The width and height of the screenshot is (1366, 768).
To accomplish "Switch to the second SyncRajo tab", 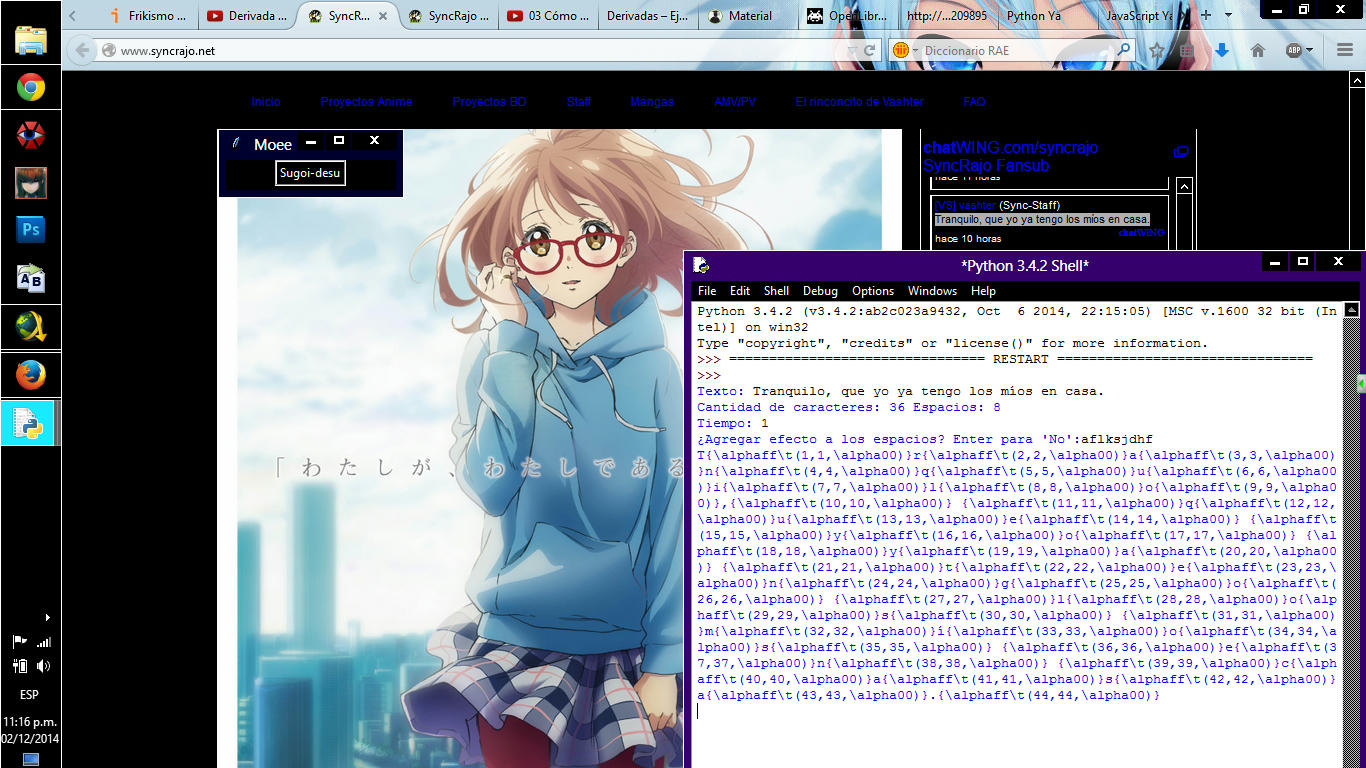I will click(x=447, y=16).
